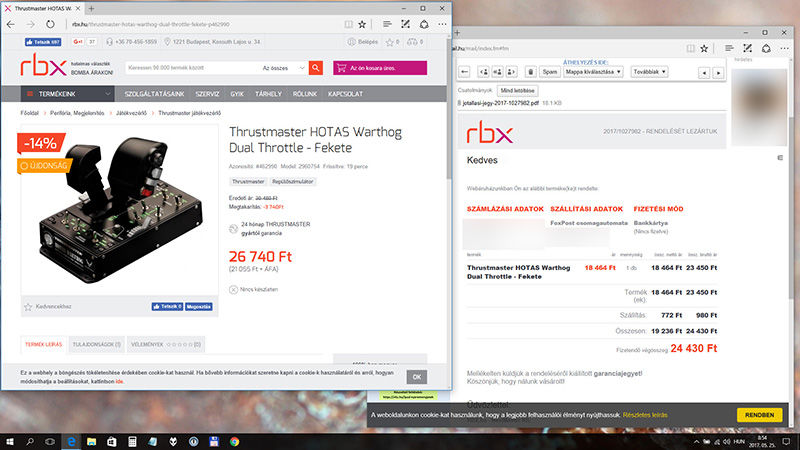Open More menu in rbx shop browser
The image size is (800, 450).
[442, 24]
